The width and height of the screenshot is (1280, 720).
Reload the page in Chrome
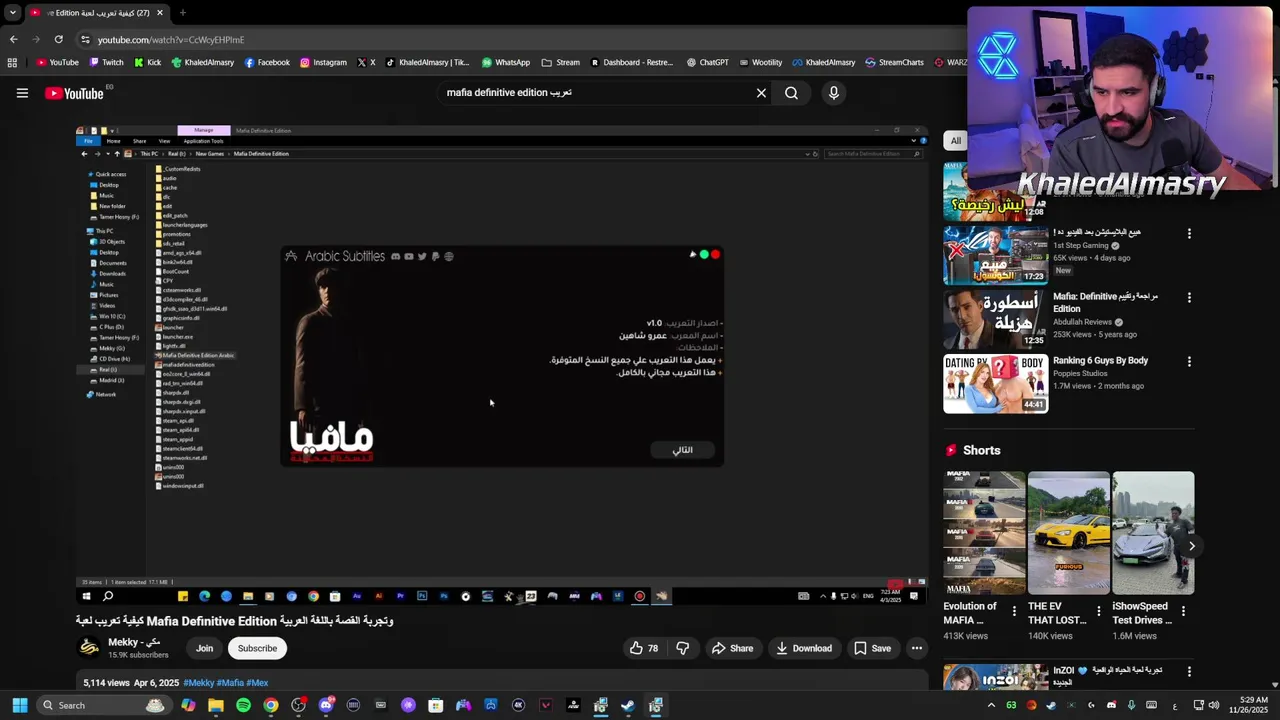(58, 39)
